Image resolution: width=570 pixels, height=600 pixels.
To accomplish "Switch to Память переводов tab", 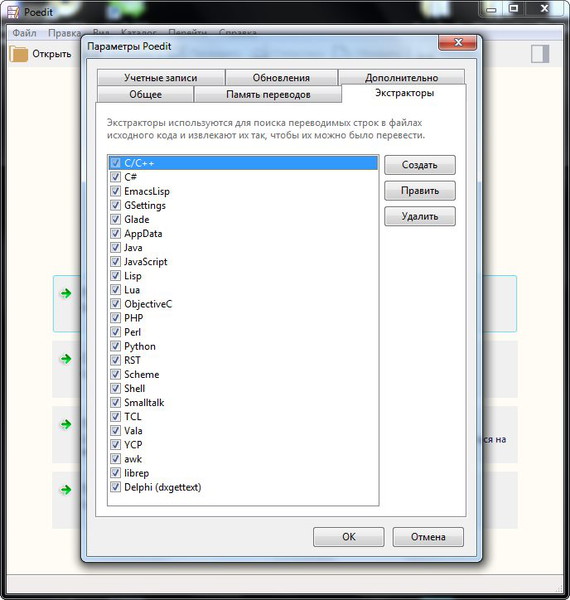I will point(268,94).
